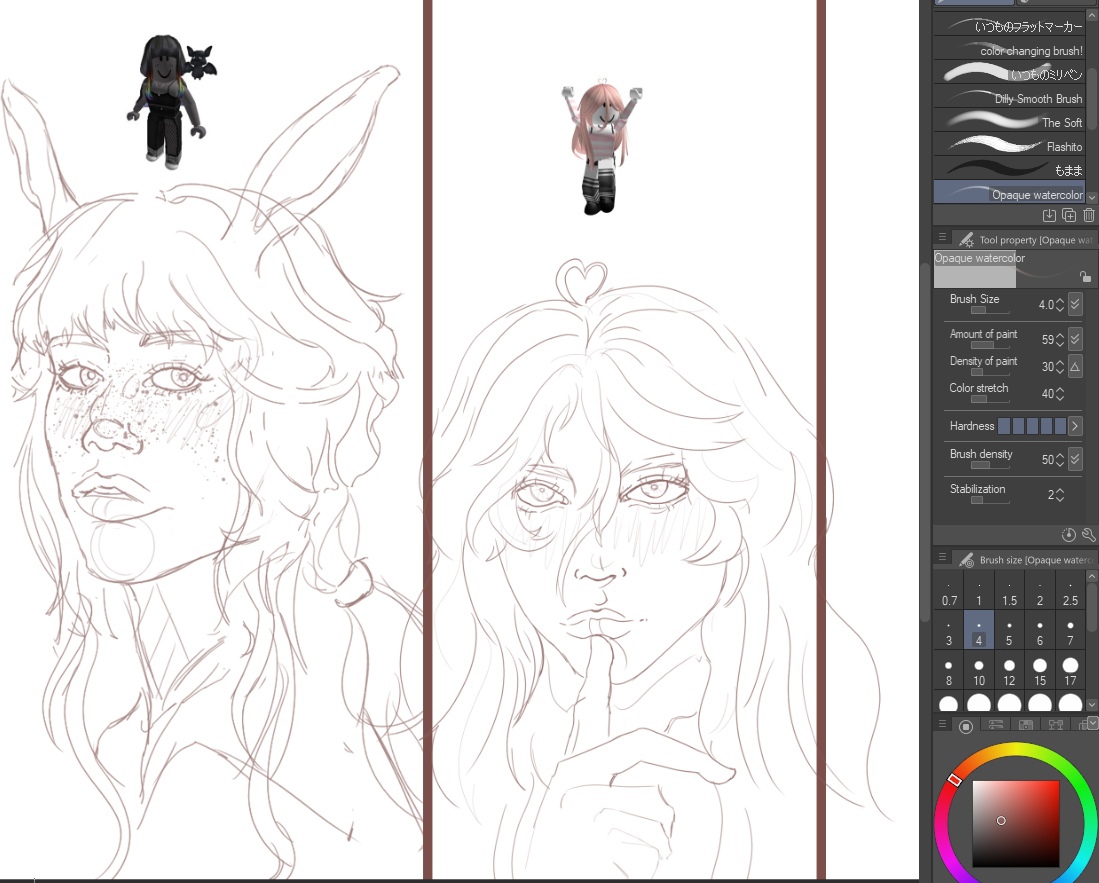1099x883 pixels.
Task: Choose brush size preset 3
Action: point(949,631)
